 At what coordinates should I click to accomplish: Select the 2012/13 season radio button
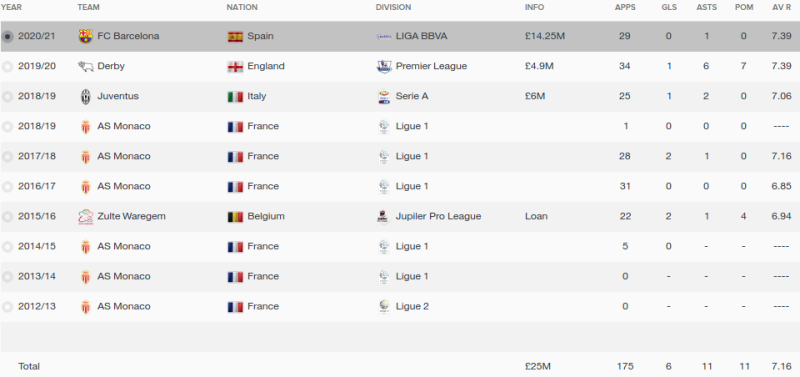tap(8, 307)
